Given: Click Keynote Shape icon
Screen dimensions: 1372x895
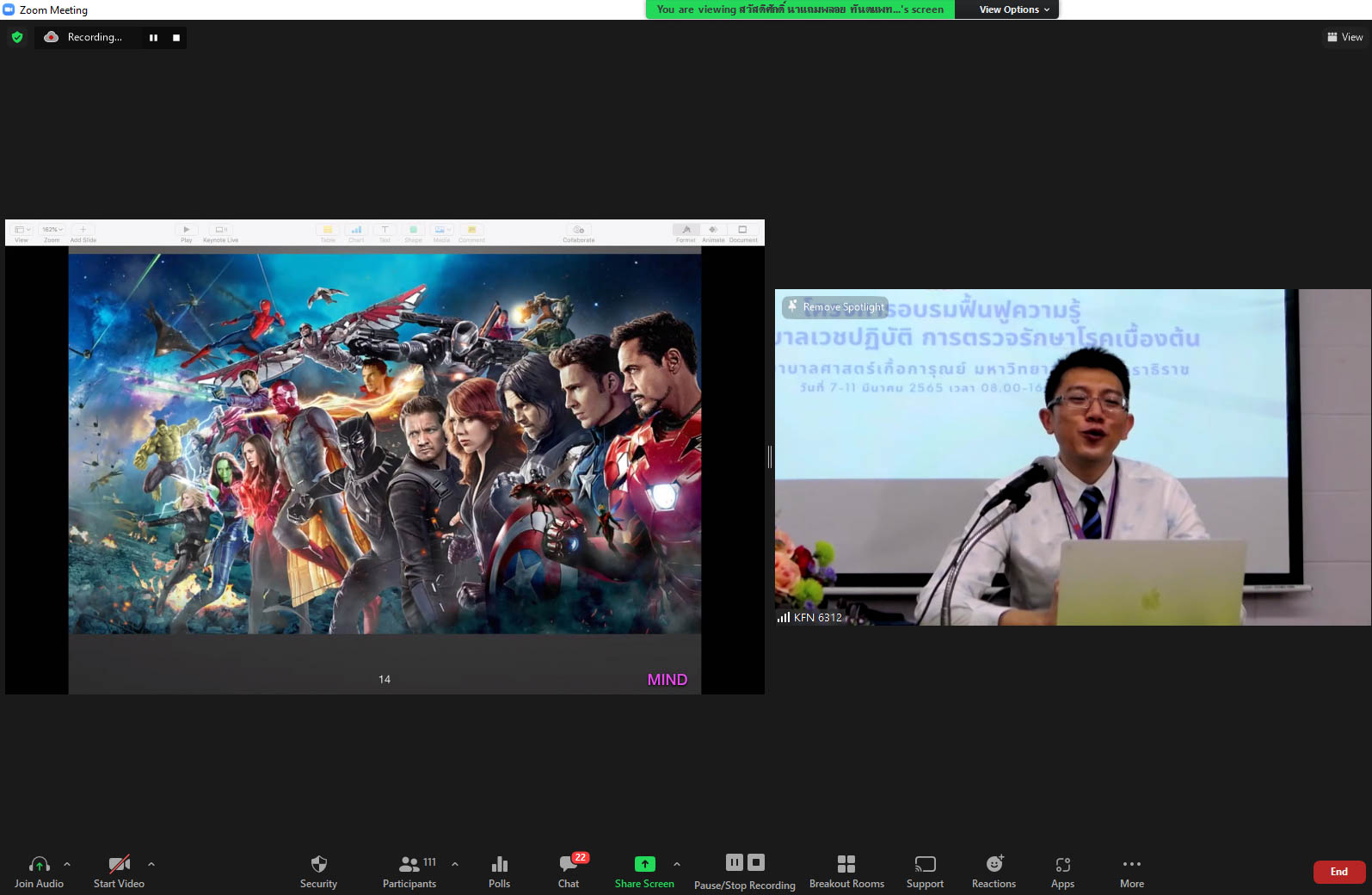Looking at the screenshot, I should pos(413,231).
